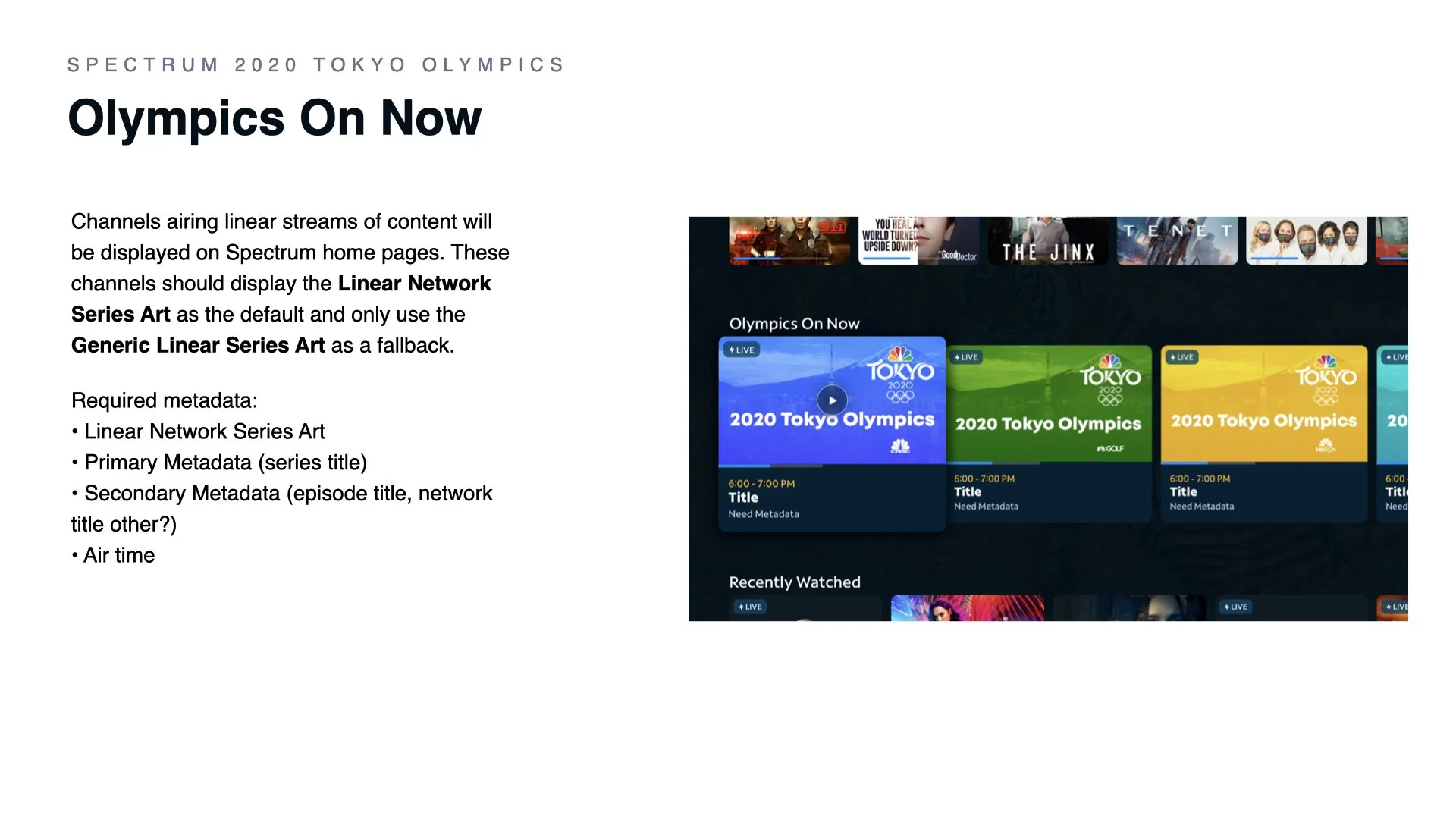1456x819 pixels.
Task: Click first LIVE badge under Recently Watched
Action: click(x=749, y=607)
